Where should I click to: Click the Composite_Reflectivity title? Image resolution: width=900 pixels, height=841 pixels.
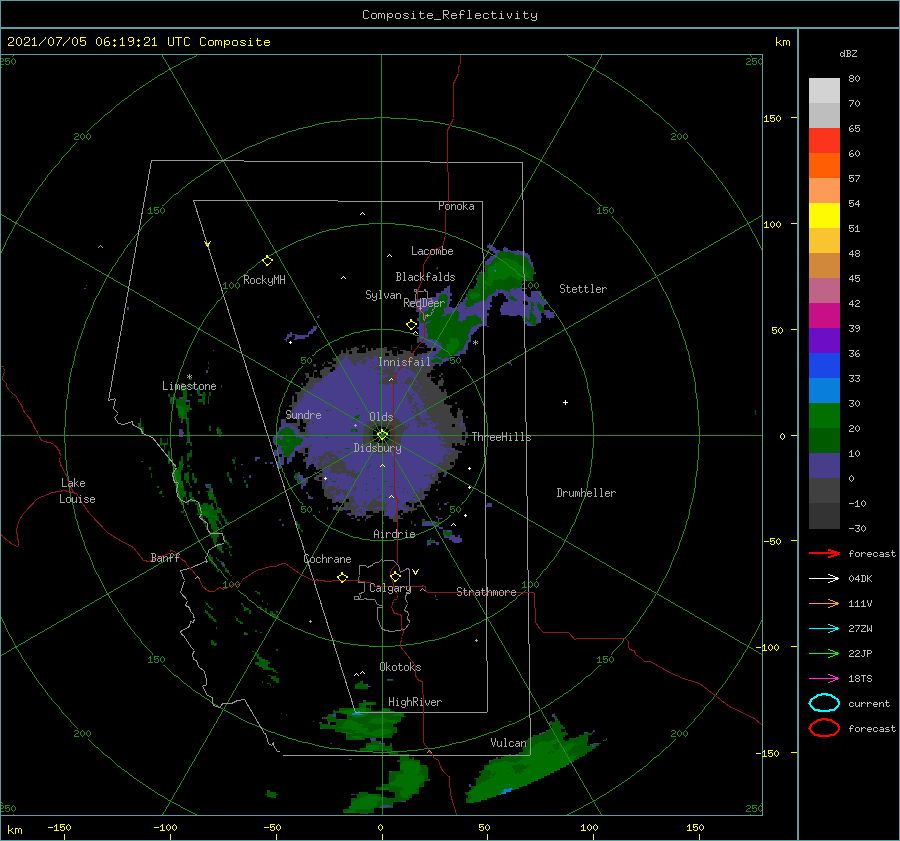[x=450, y=15]
